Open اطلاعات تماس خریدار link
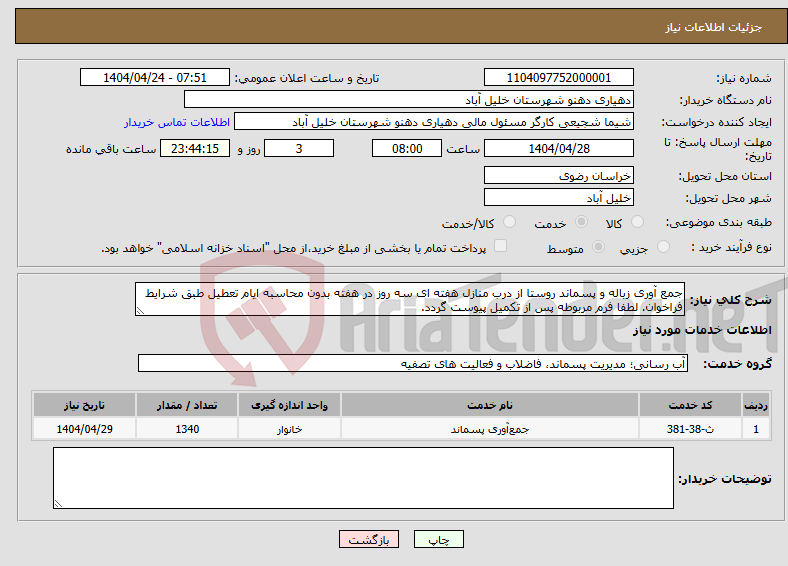This screenshot has height=566, width=788. tap(177, 122)
